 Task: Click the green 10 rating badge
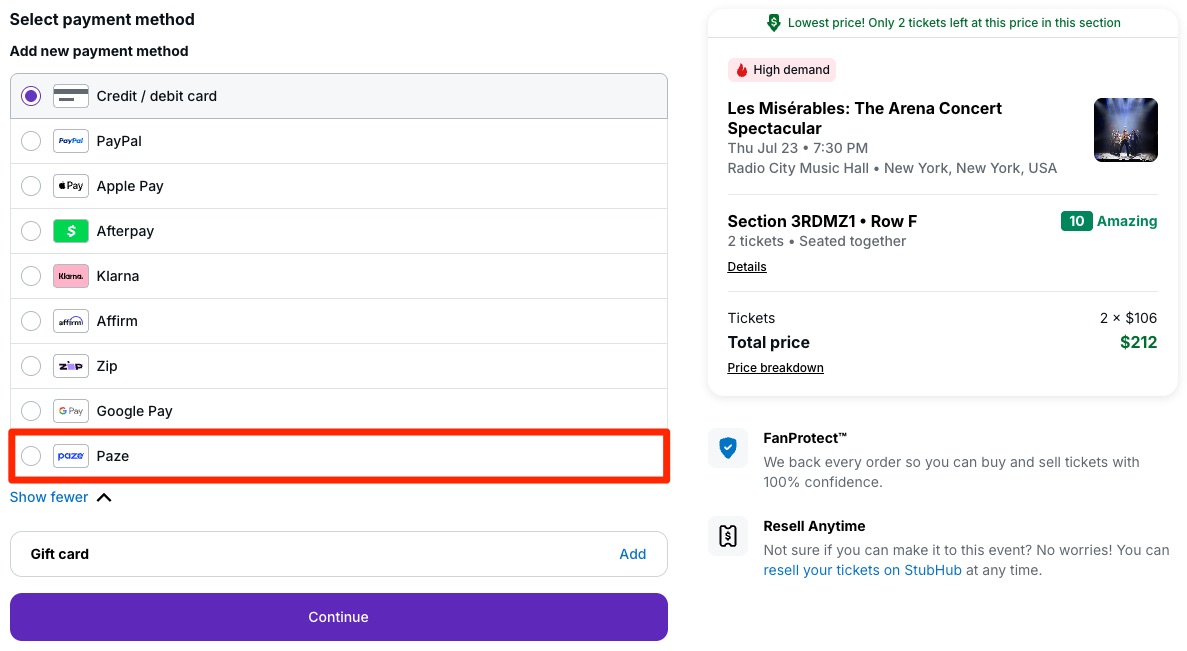(1076, 221)
